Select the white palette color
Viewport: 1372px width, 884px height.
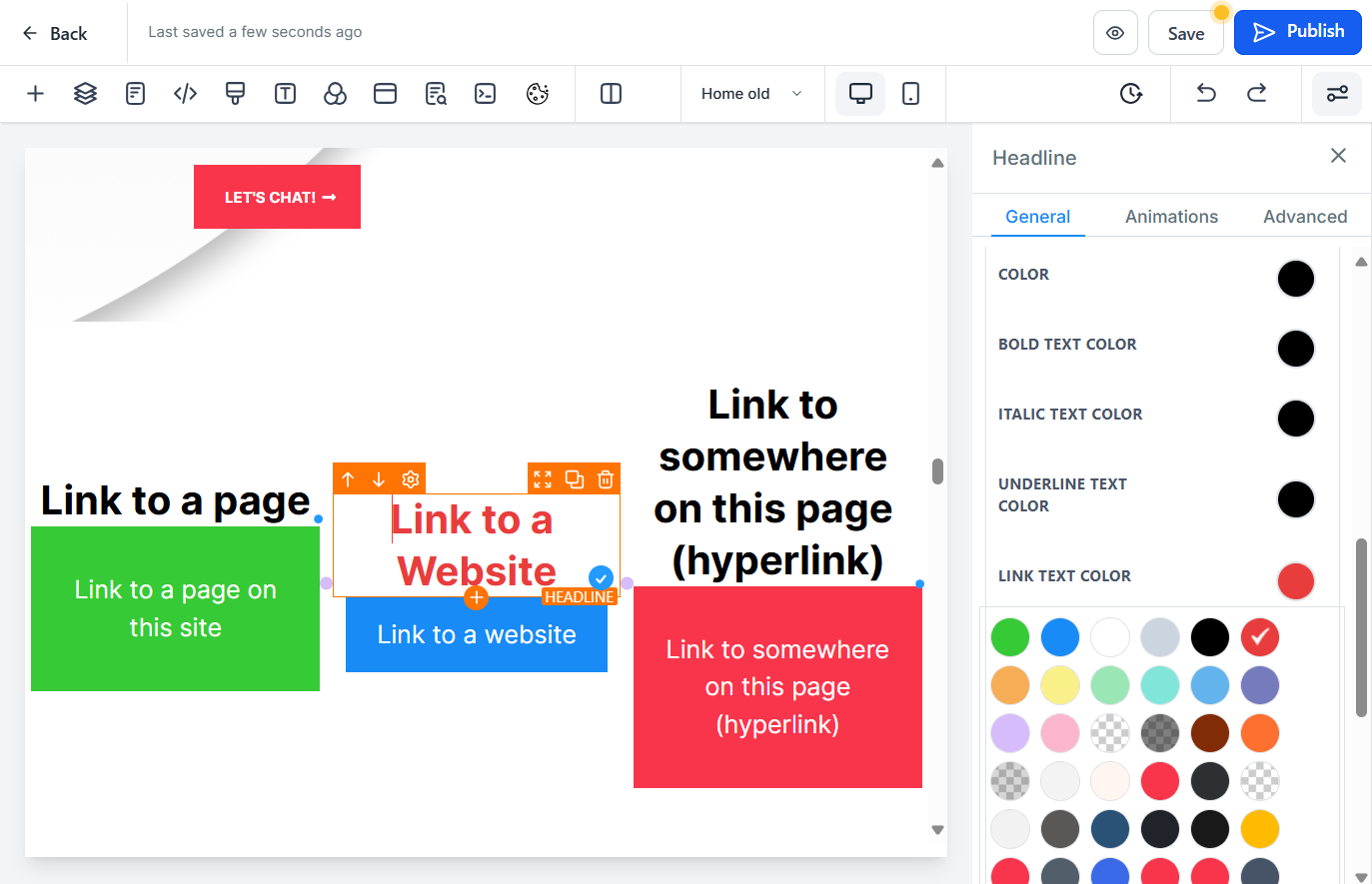(1110, 637)
